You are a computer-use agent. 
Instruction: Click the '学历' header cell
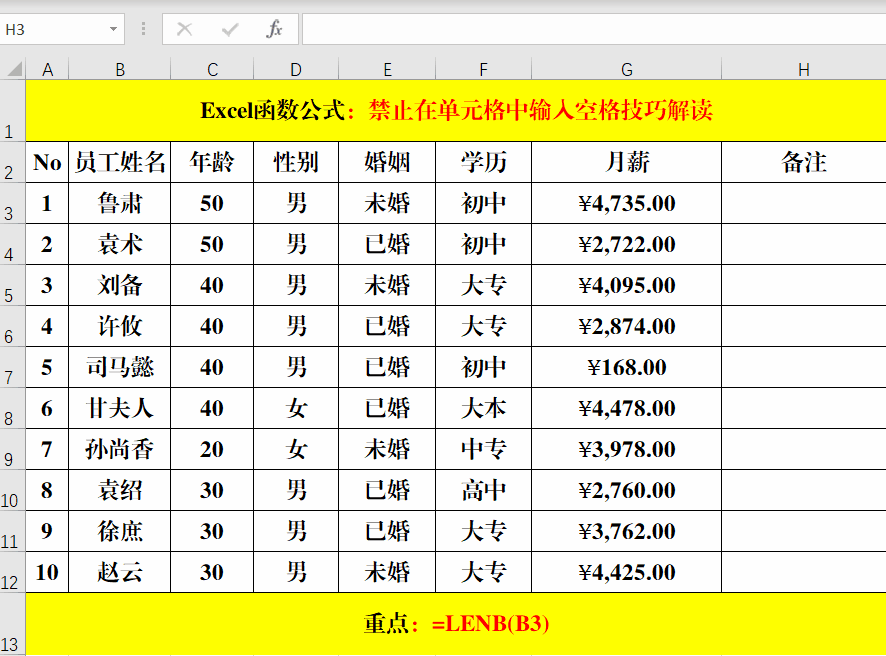(x=483, y=162)
